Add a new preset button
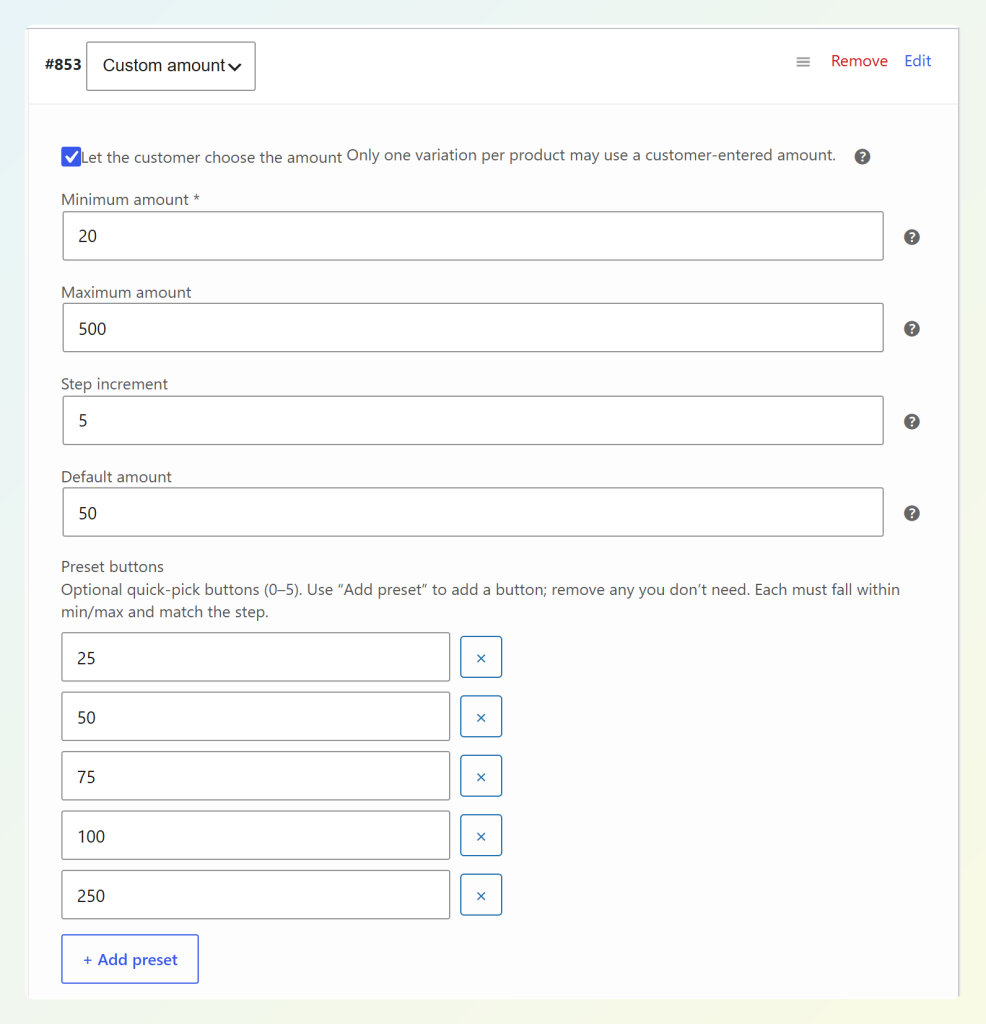 point(130,959)
